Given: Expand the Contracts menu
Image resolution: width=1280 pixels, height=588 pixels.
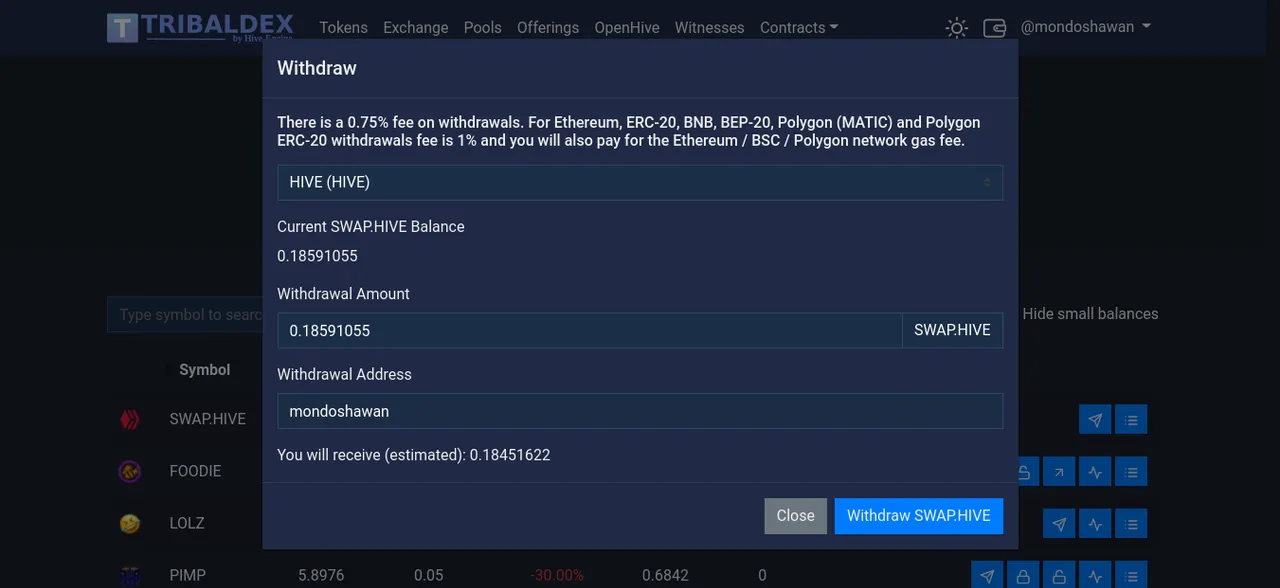Looking at the screenshot, I should tap(799, 28).
